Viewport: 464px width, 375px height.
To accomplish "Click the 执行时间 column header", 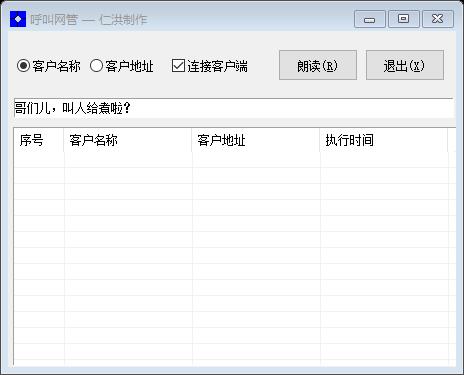I will pyautogui.click(x=384, y=140).
